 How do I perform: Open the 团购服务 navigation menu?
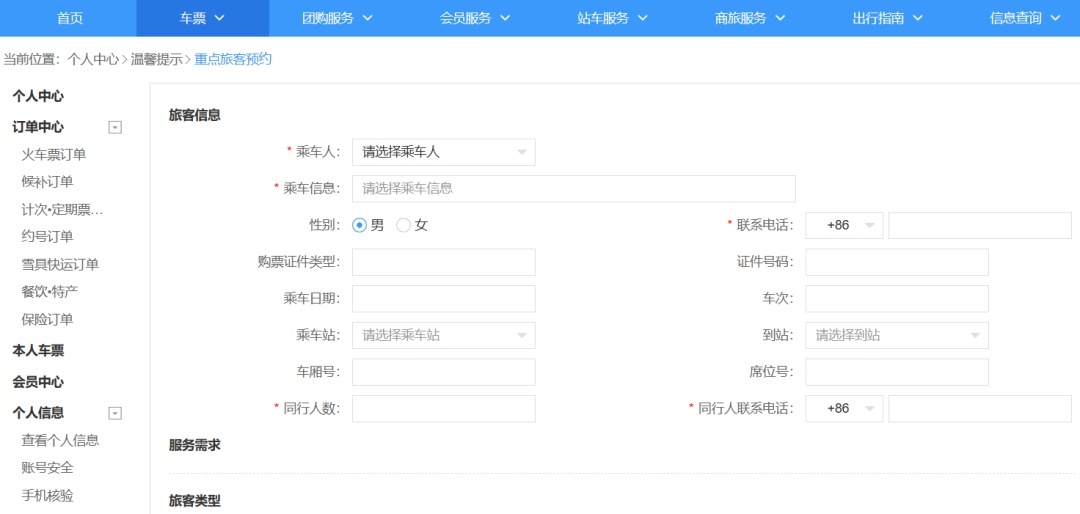pyautogui.click(x=337, y=18)
